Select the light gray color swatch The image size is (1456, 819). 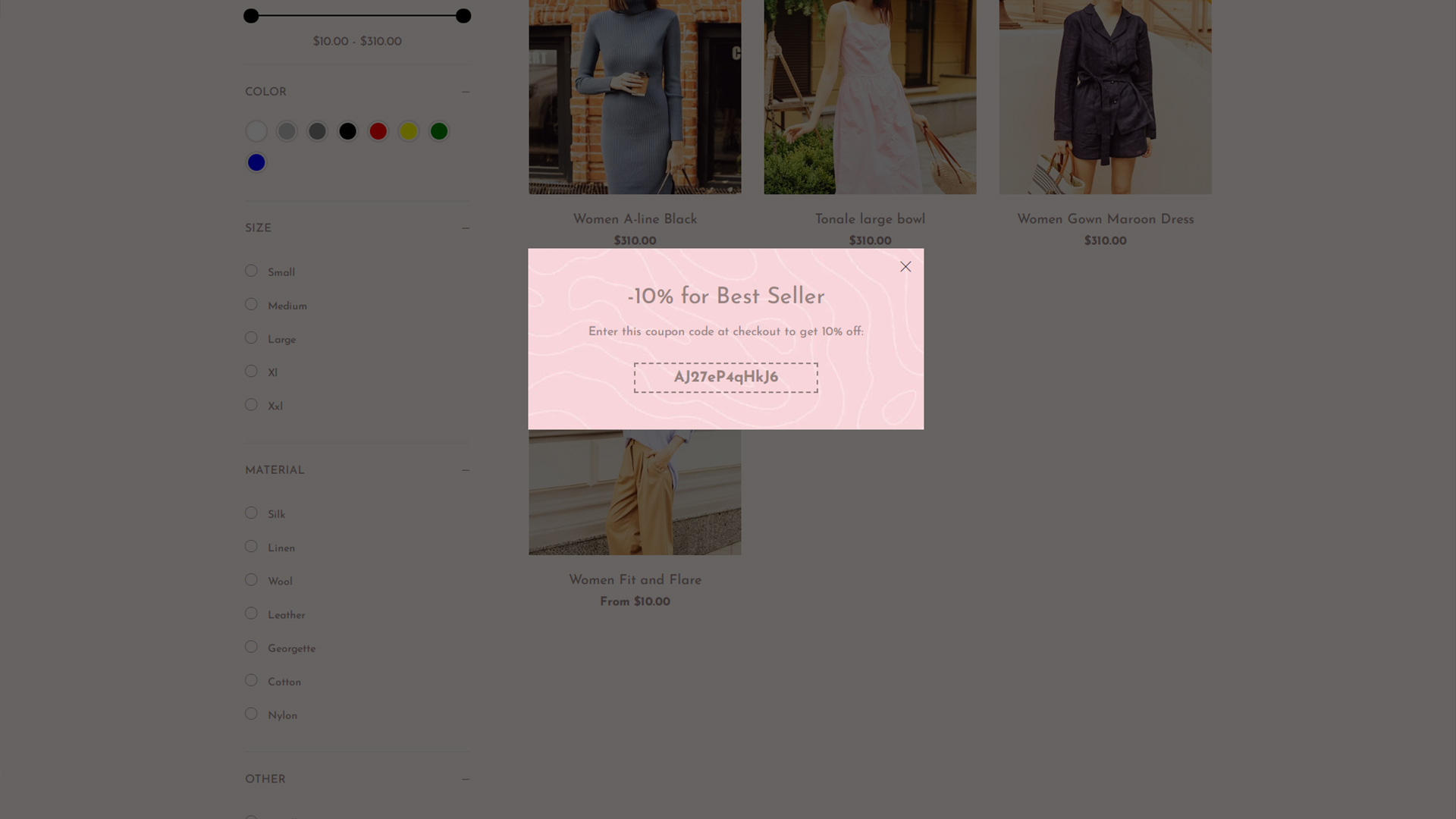(x=287, y=131)
